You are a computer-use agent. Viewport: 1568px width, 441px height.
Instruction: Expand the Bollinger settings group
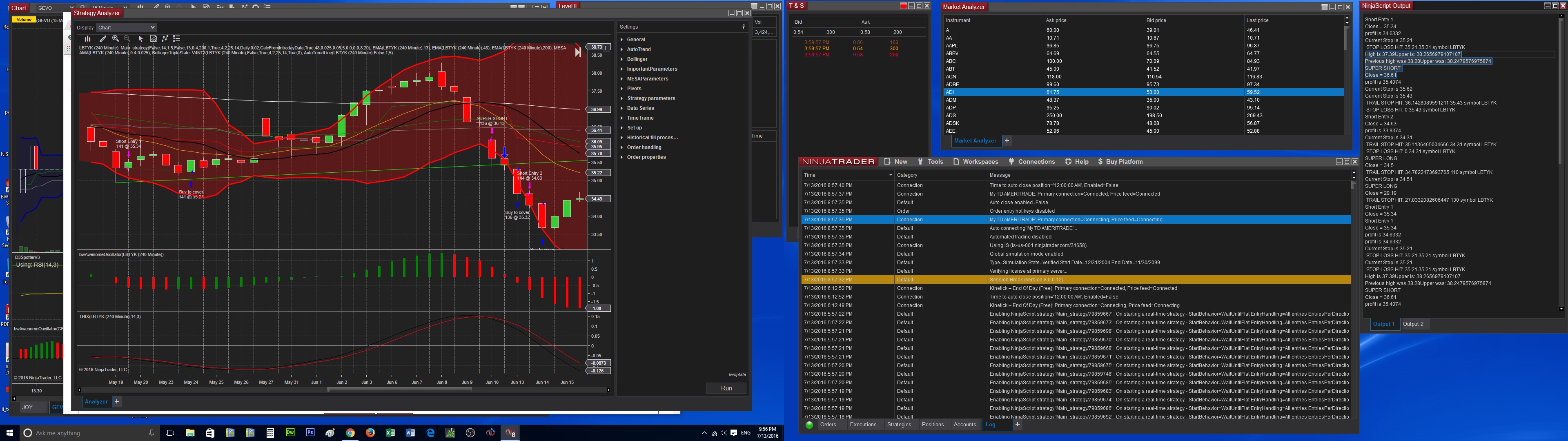(x=637, y=59)
